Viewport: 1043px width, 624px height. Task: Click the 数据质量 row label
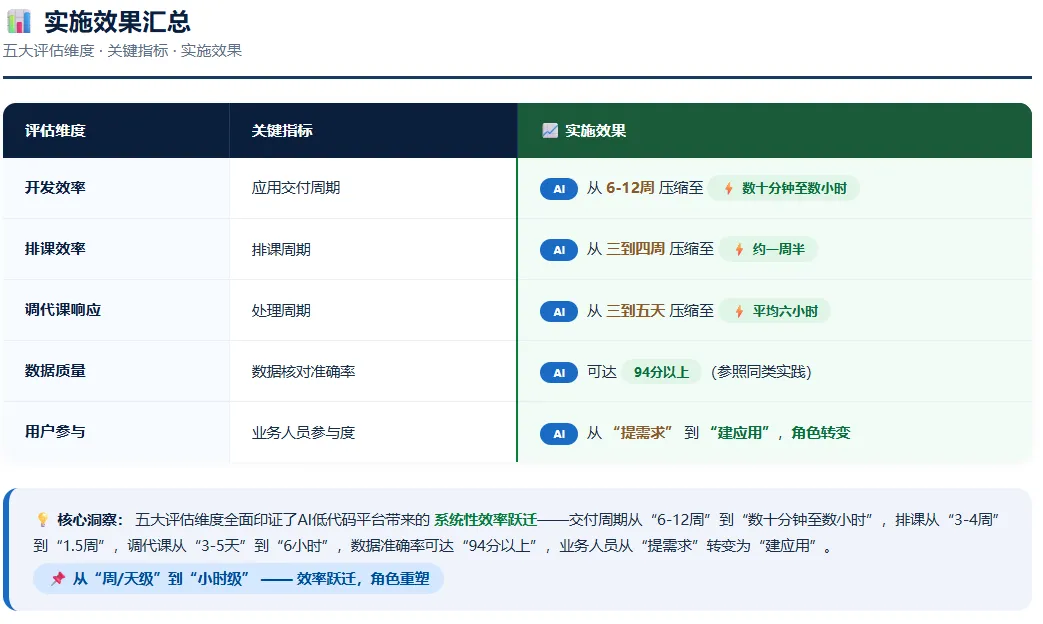coord(55,371)
